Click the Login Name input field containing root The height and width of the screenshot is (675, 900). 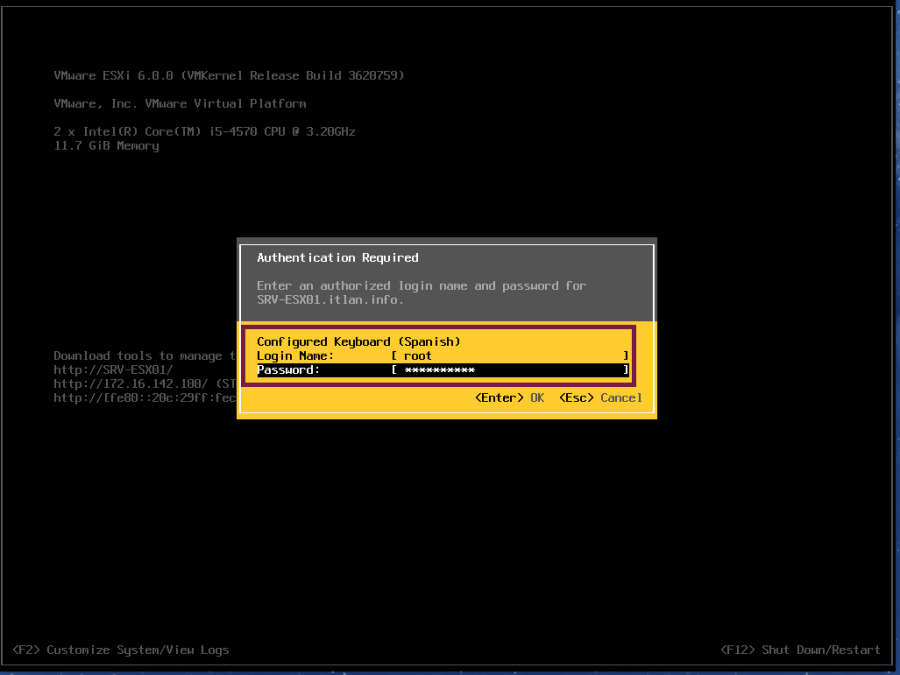510,356
